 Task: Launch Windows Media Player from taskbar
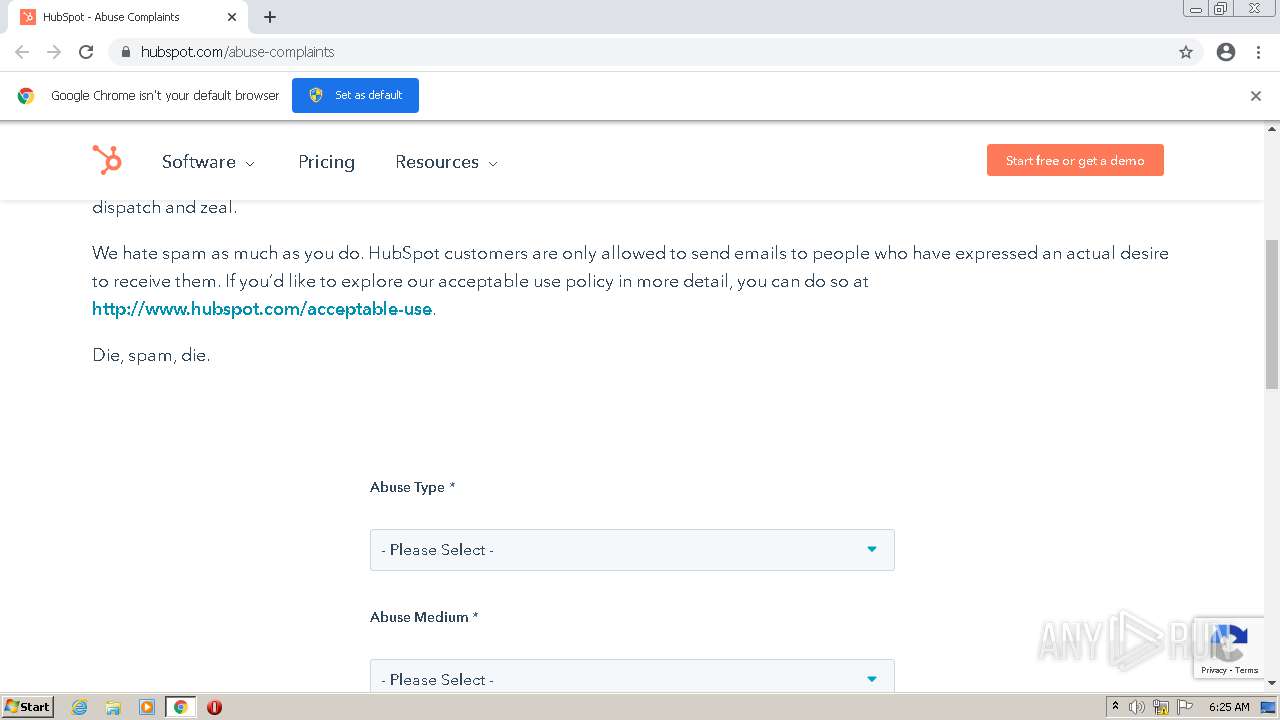point(147,707)
